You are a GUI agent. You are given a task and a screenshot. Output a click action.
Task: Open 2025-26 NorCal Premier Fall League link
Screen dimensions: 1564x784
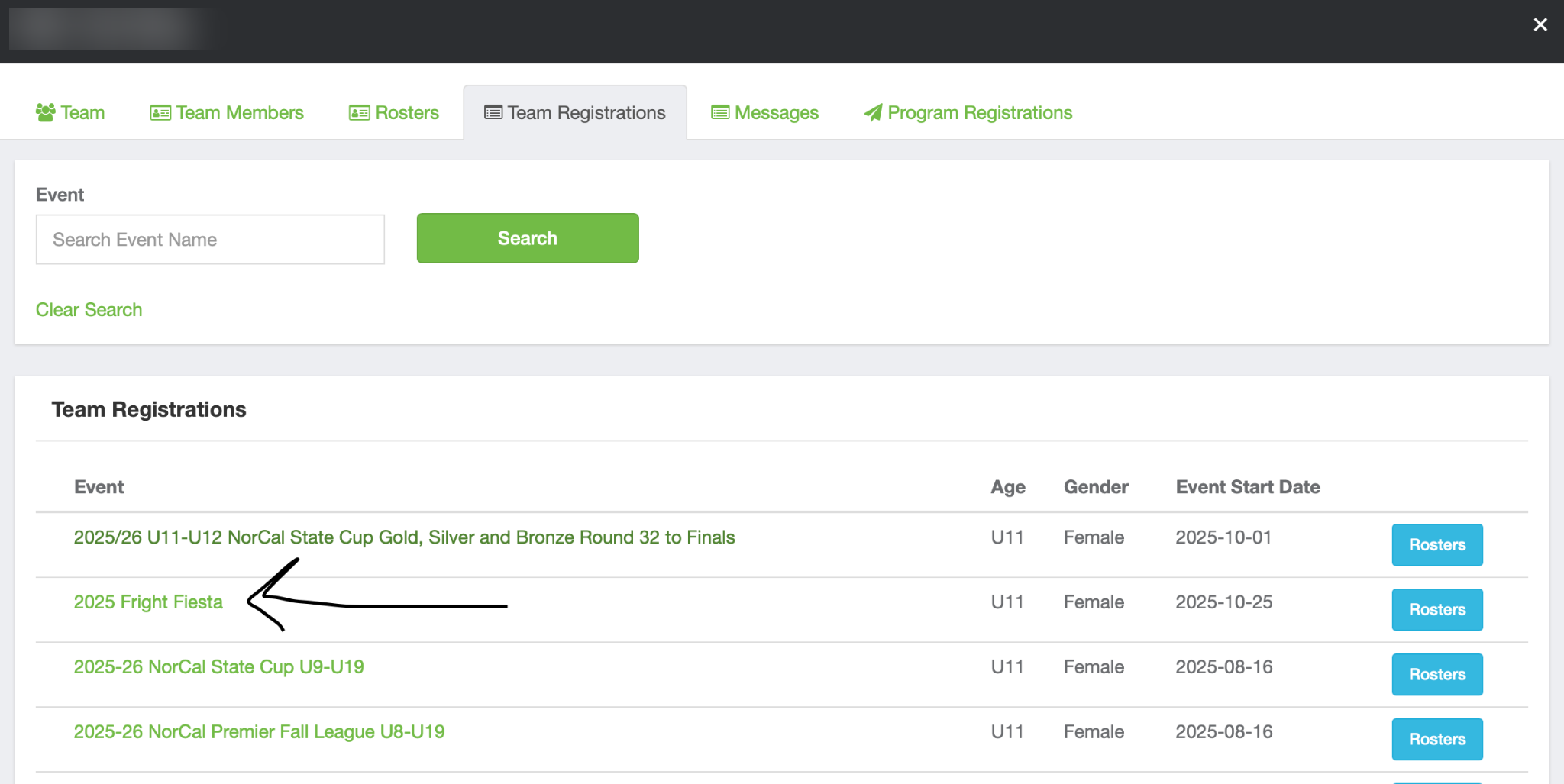point(259,732)
